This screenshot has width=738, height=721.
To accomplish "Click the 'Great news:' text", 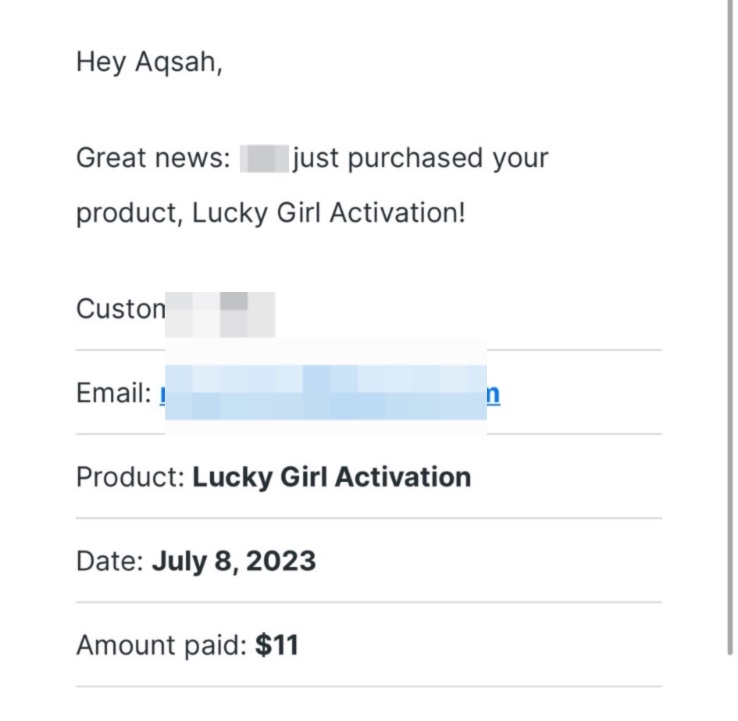I will click(153, 158).
